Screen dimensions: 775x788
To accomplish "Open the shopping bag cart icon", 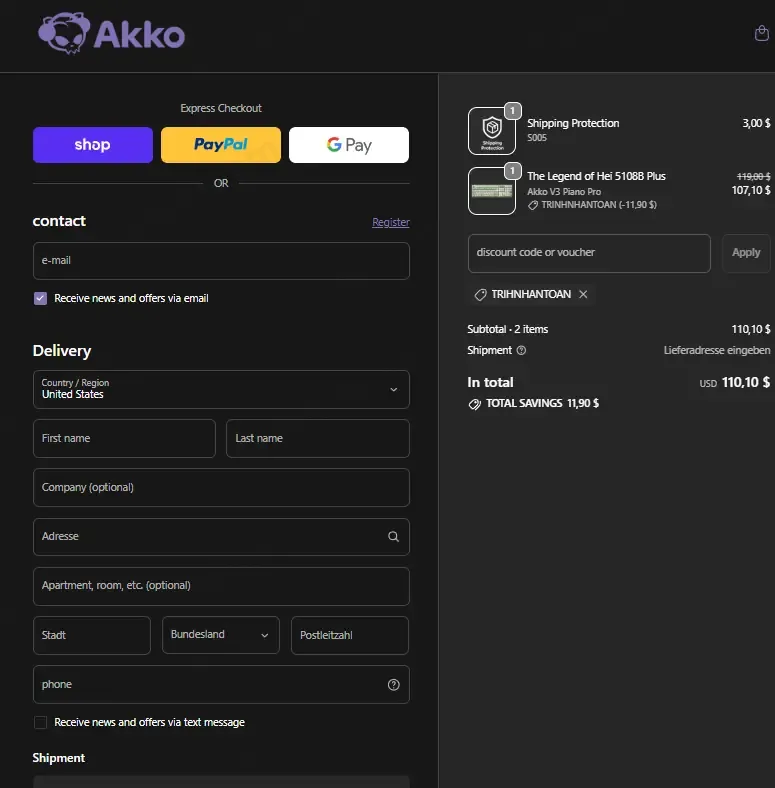I will click(761, 33).
